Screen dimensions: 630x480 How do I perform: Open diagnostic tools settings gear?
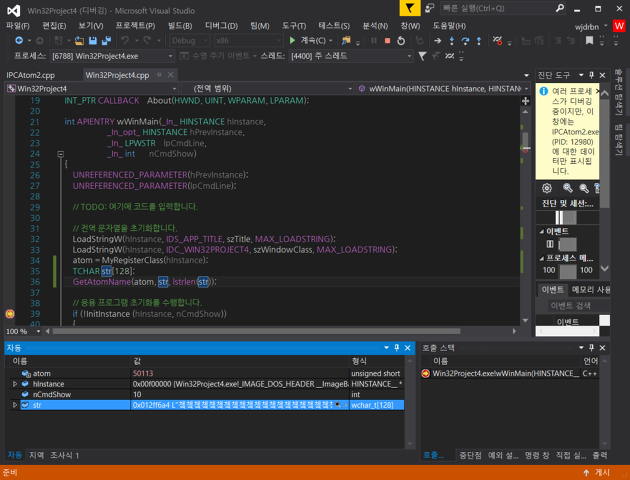tap(547, 188)
